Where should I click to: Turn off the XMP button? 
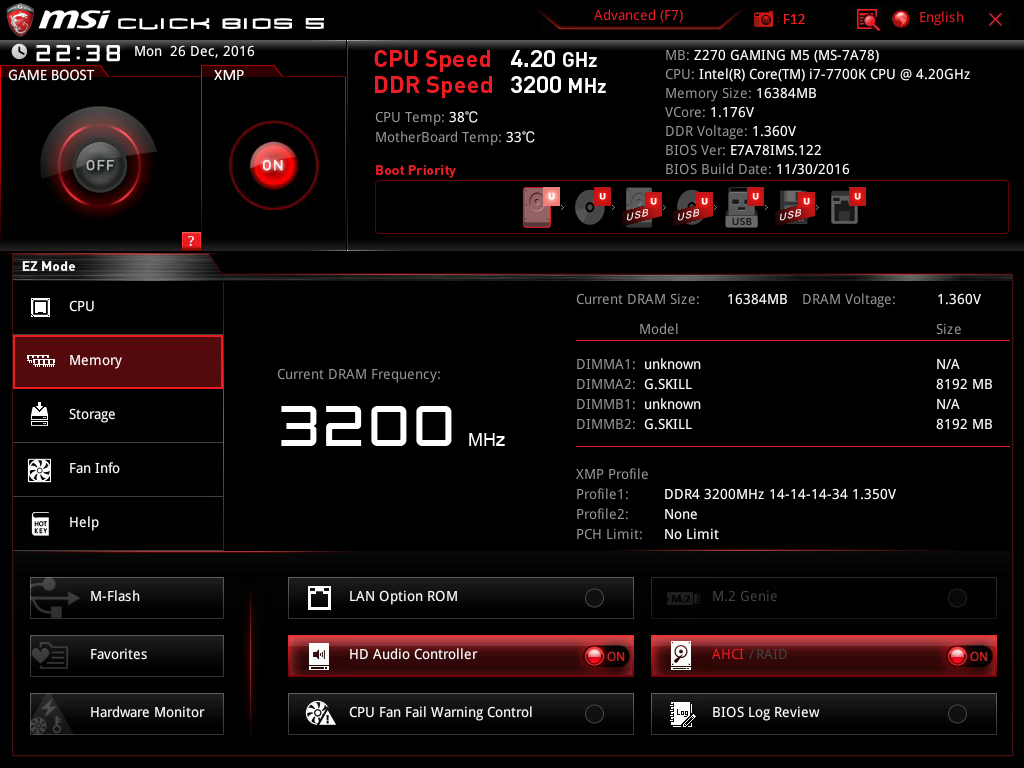click(x=273, y=165)
